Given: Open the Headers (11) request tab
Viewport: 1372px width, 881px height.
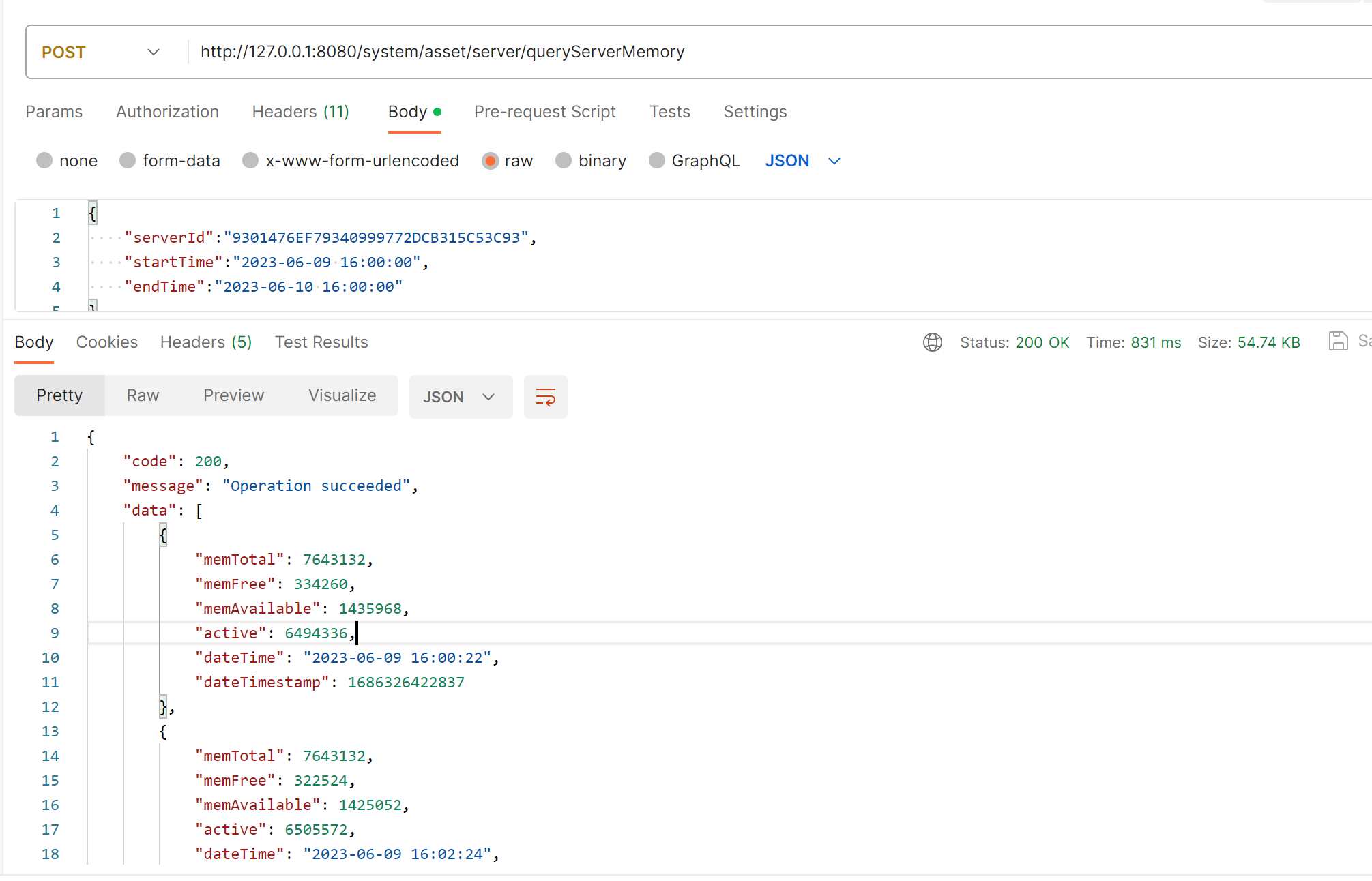Looking at the screenshot, I should coord(300,112).
